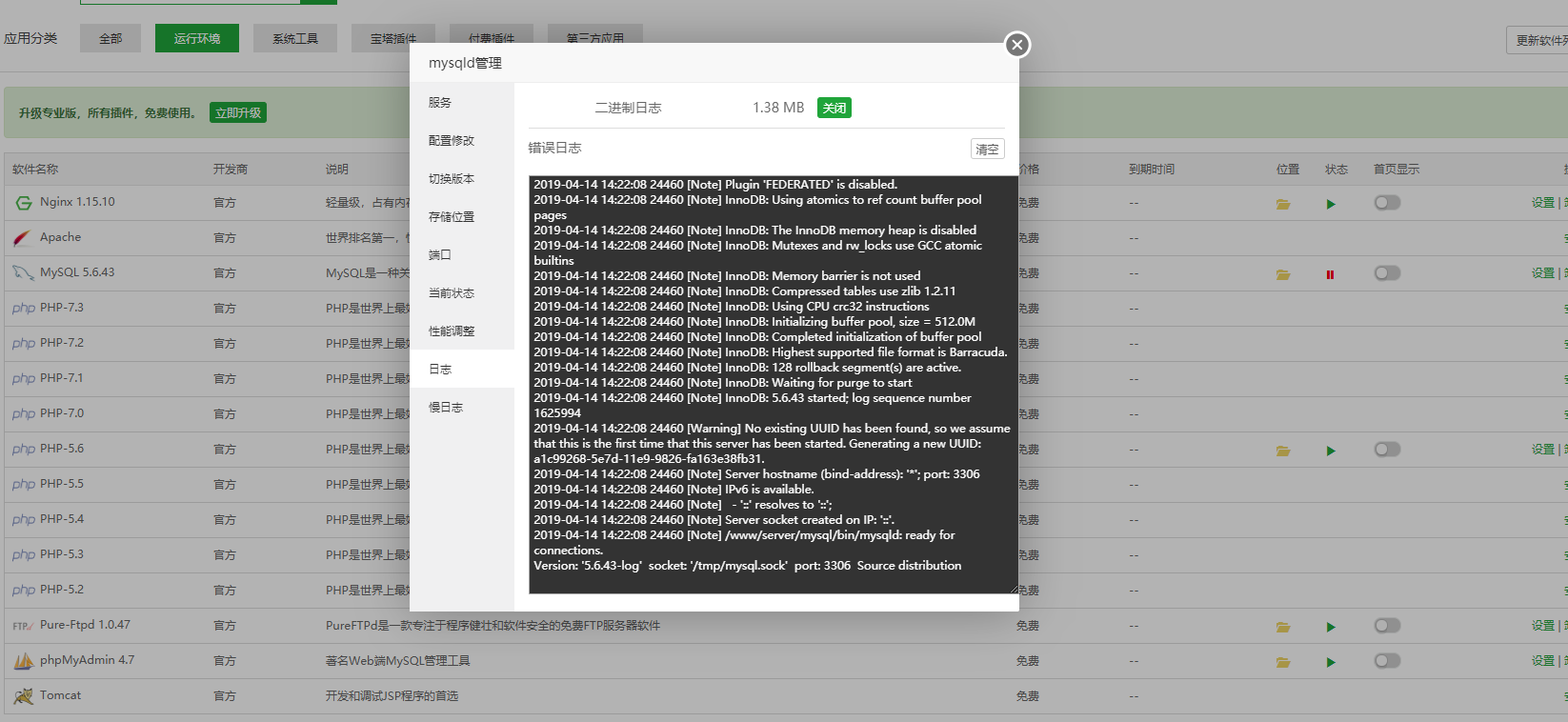Viewport: 1568px width, 722px height.
Task: Toggle phpMyAdmin homepage display switch
Action: point(1387,661)
